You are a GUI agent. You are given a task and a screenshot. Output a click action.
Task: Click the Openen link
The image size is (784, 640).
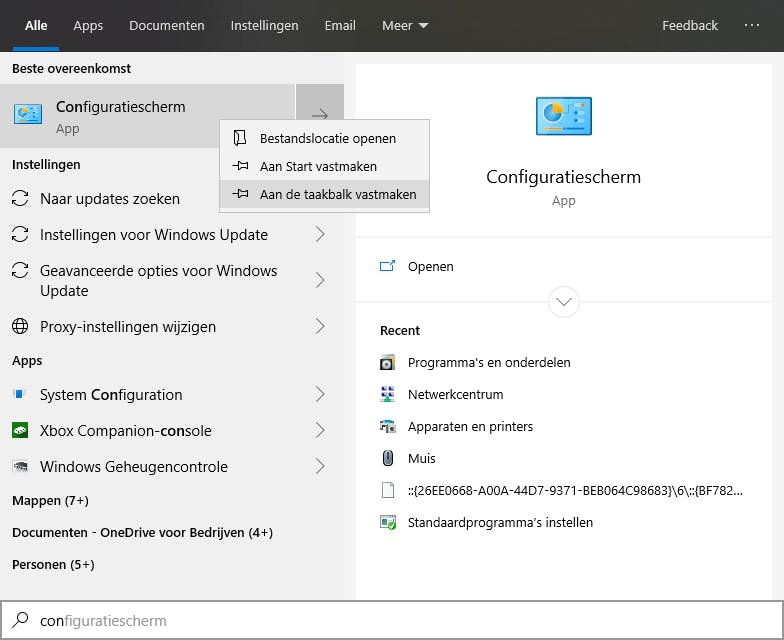(x=430, y=266)
